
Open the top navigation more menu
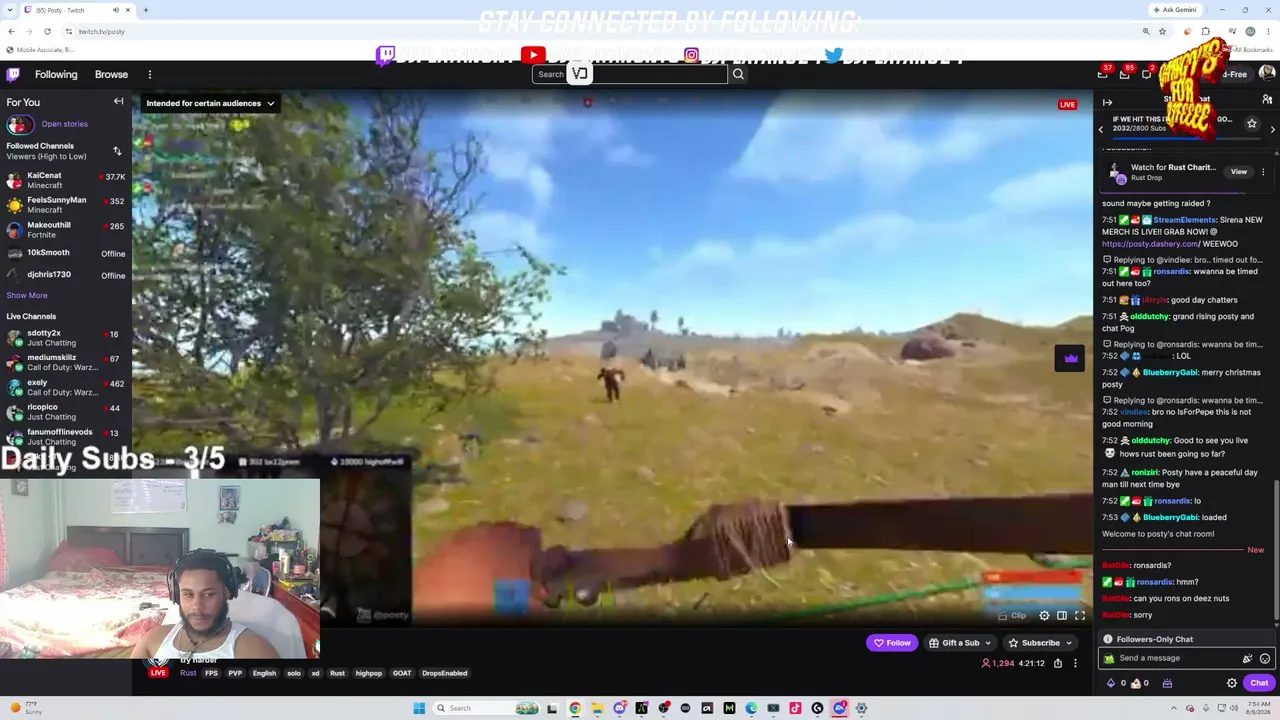click(150, 75)
